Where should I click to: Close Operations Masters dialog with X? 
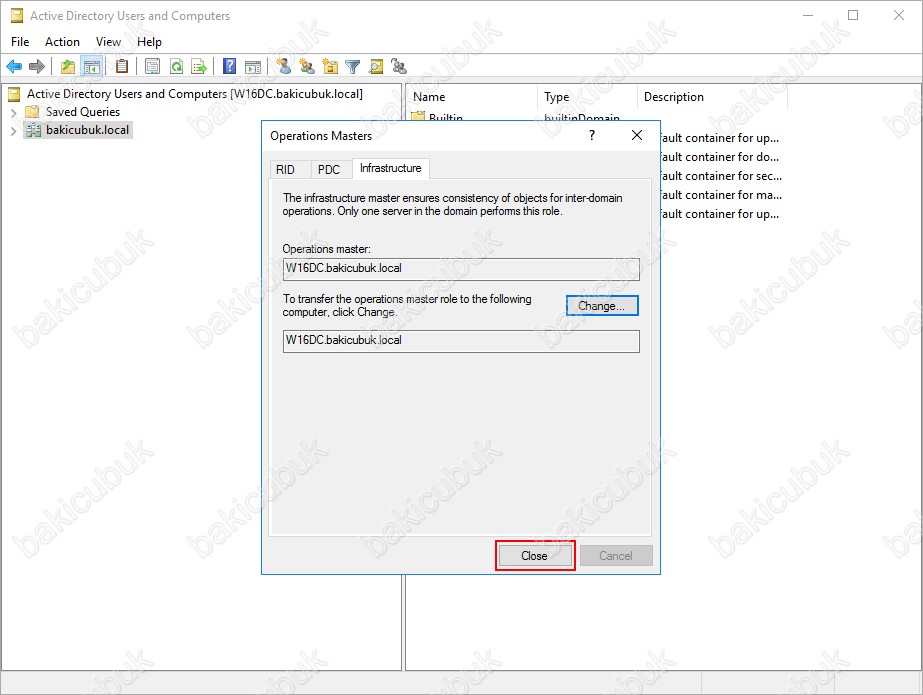[636, 135]
